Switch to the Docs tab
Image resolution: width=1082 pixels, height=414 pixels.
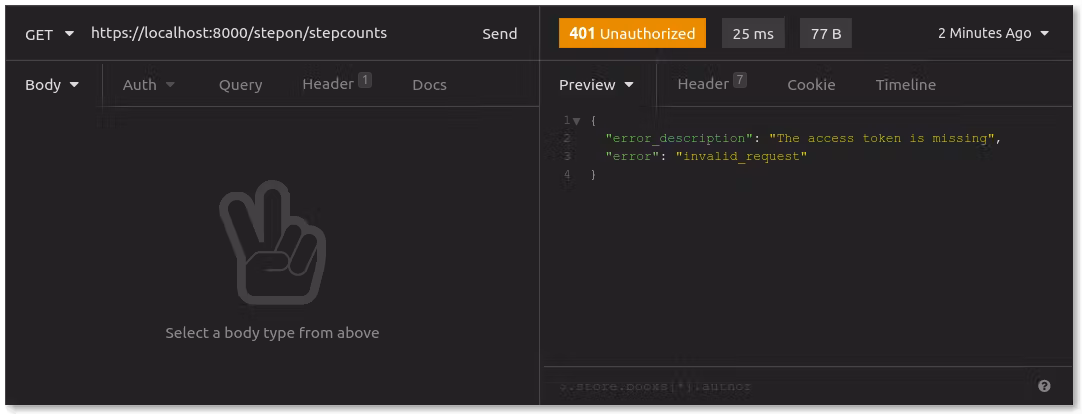pos(429,85)
